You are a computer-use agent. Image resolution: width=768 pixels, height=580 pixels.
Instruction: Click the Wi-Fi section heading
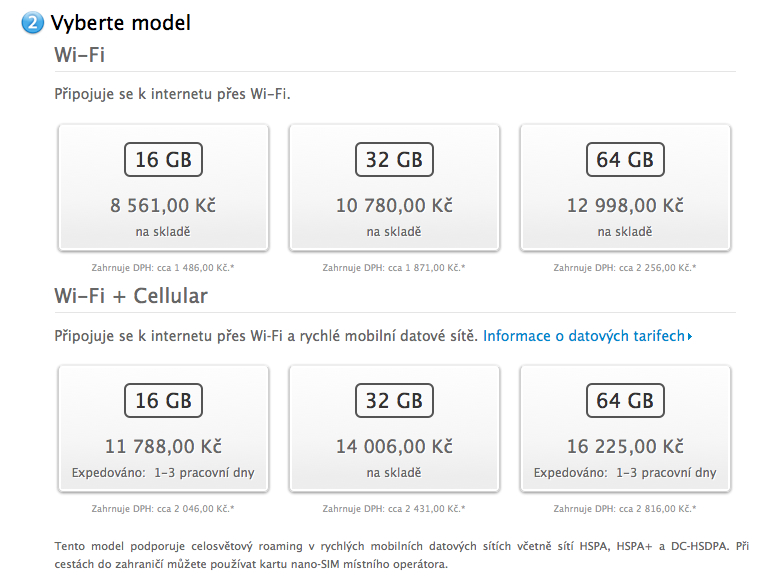(x=80, y=54)
